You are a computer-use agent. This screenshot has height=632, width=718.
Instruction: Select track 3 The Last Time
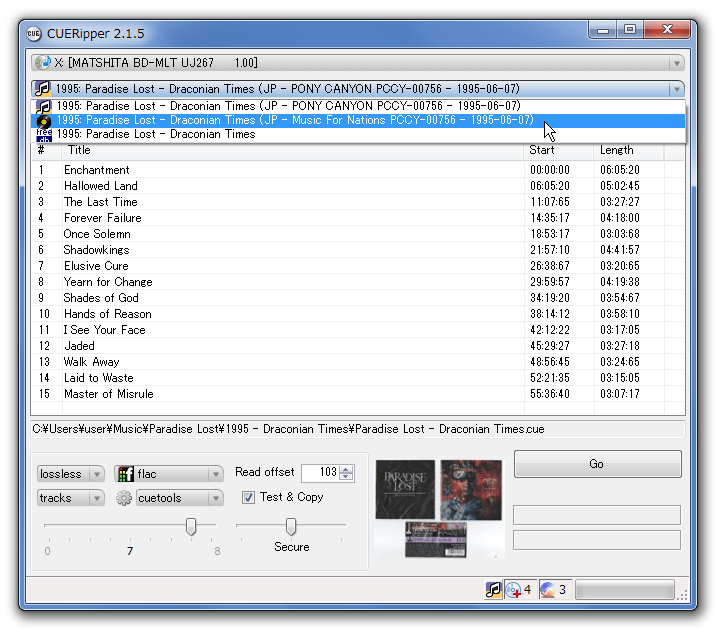pyautogui.click(x=358, y=202)
